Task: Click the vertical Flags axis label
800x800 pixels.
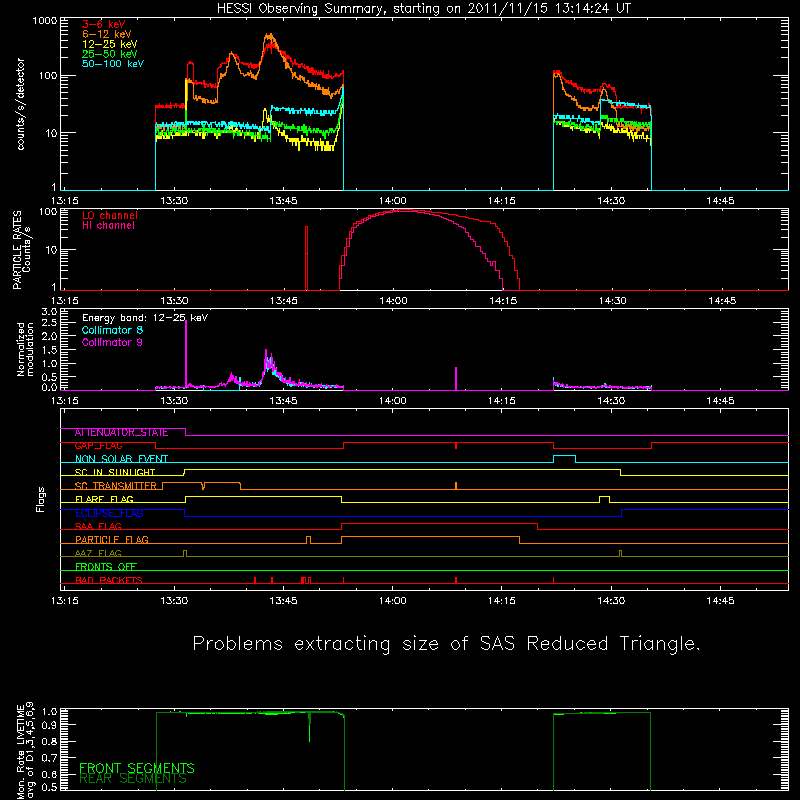Action: pyautogui.click(x=41, y=500)
